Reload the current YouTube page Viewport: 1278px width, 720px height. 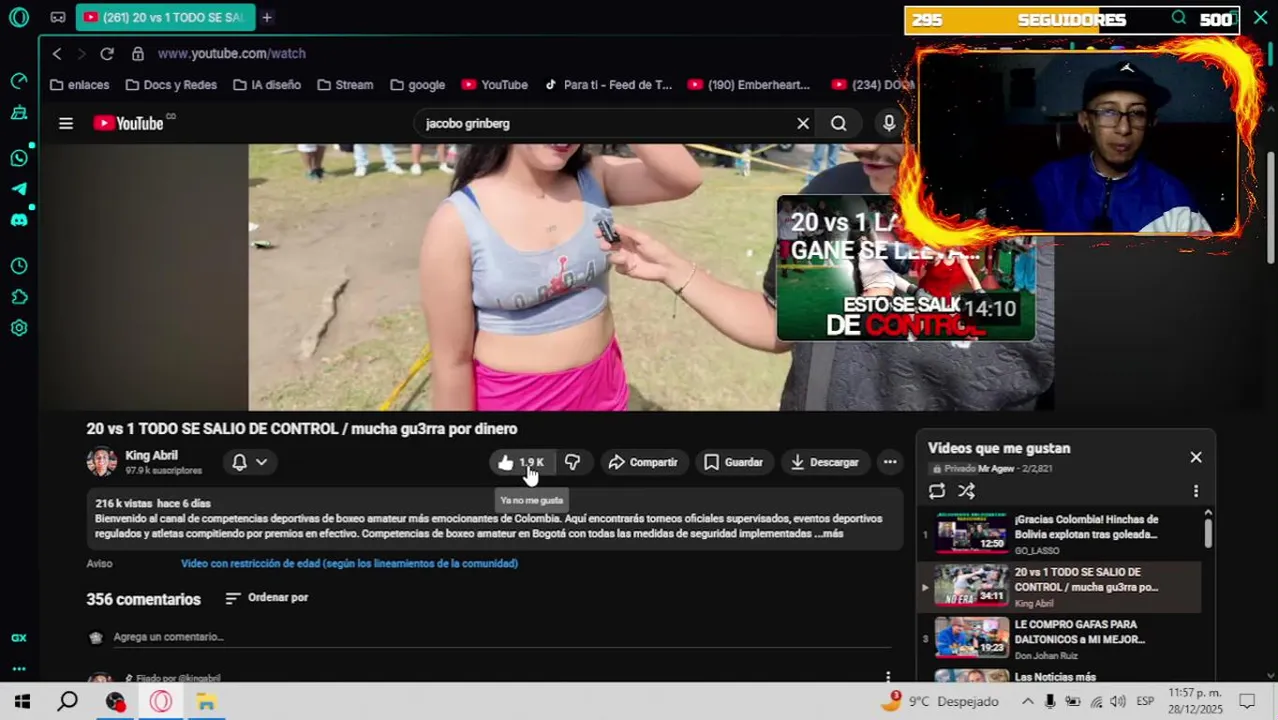[107, 53]
